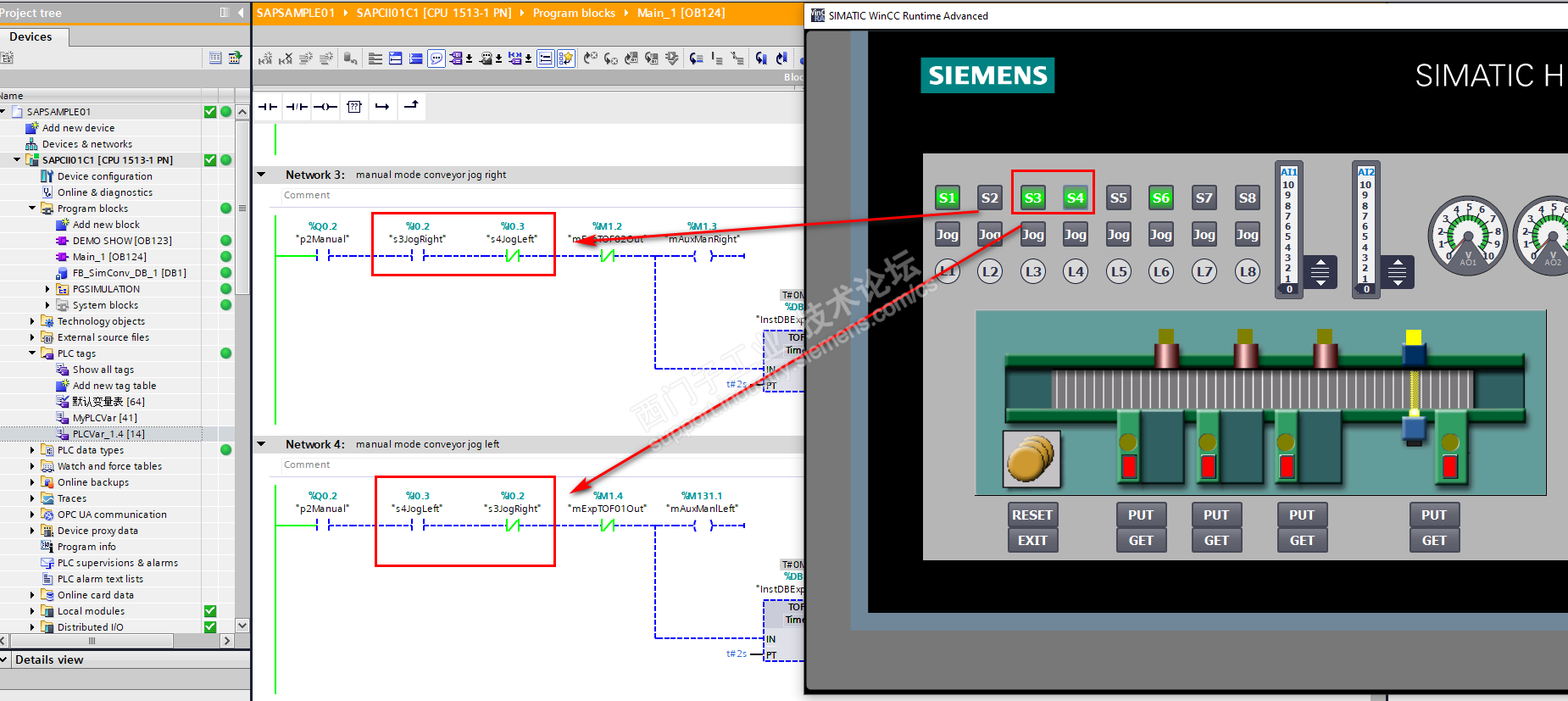Click Main_1 [OB124] in the breadcrumb
Viewport: 1568px width, 701px height.
(681, 13)
